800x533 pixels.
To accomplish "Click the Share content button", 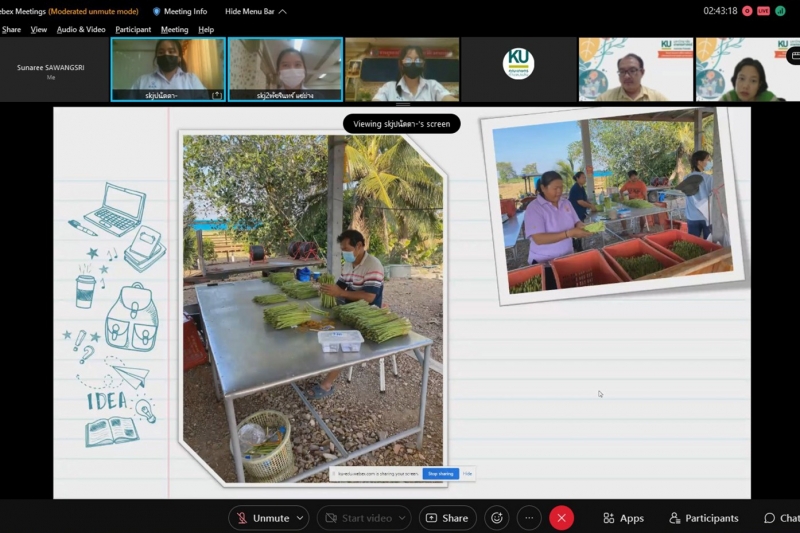I will click(x=447, y=518).
